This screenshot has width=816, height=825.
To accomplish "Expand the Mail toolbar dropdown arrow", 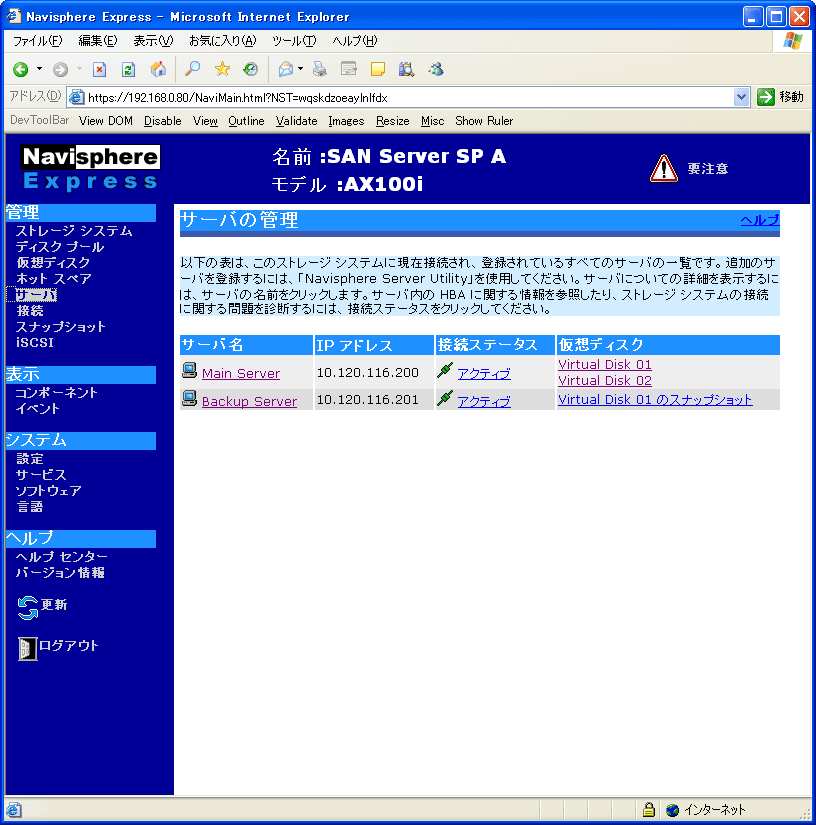I will pos(300,69).
